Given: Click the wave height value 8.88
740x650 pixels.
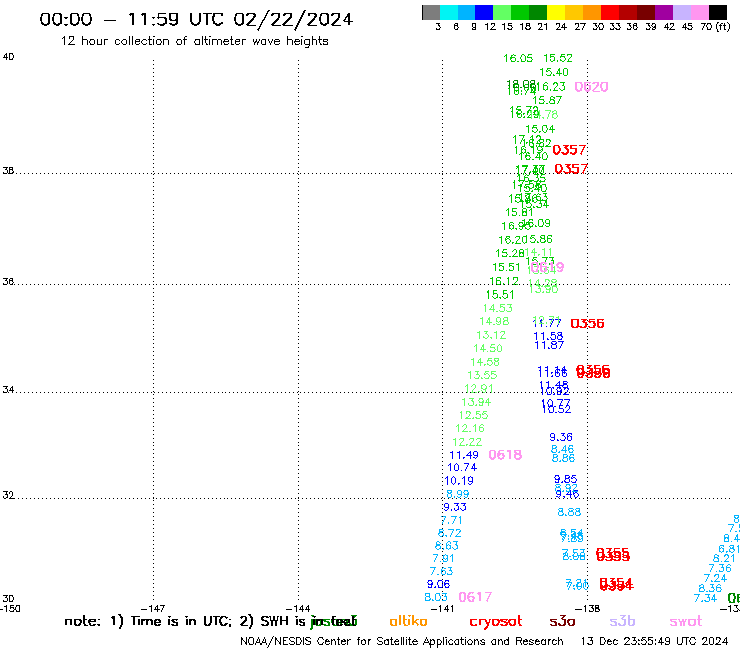Looking at the screenshot, I should [569, 512].
